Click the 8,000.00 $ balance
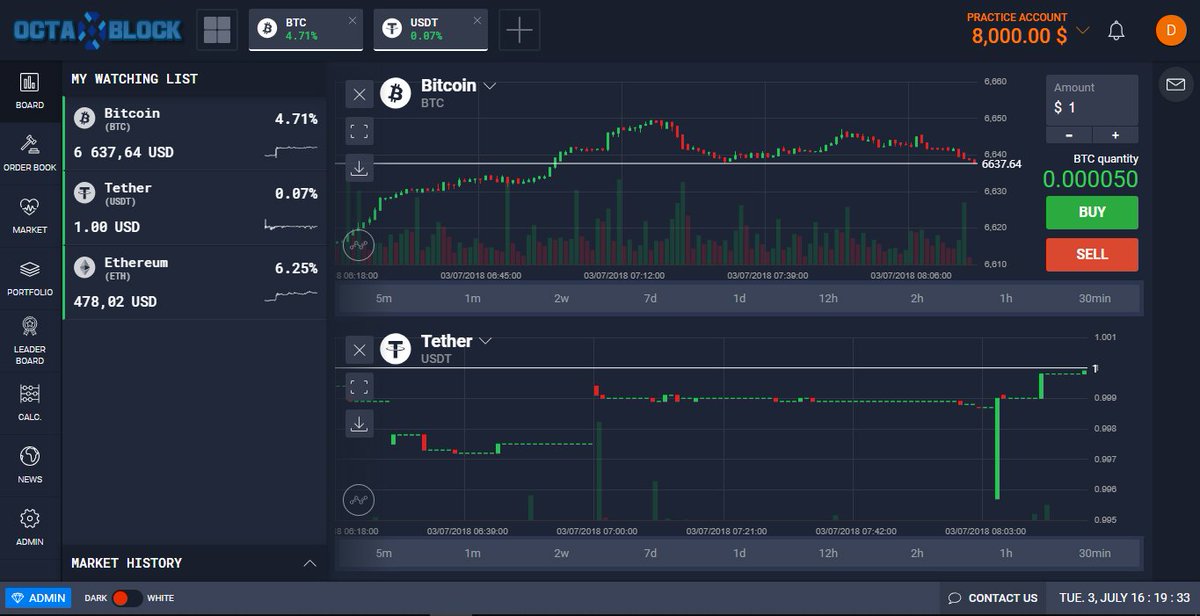The image size is (1200, 616). tap(1019, 35)
